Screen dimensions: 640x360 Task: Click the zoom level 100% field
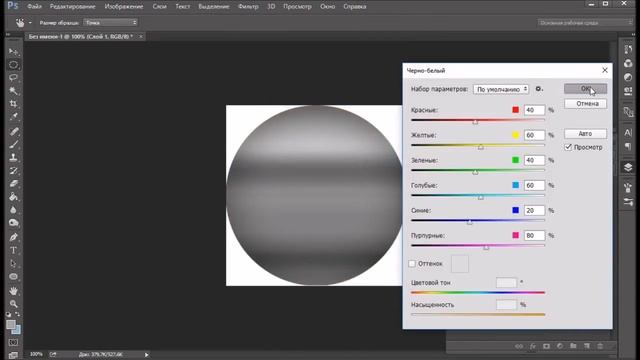pyautogui.click(x=36, y=354)
